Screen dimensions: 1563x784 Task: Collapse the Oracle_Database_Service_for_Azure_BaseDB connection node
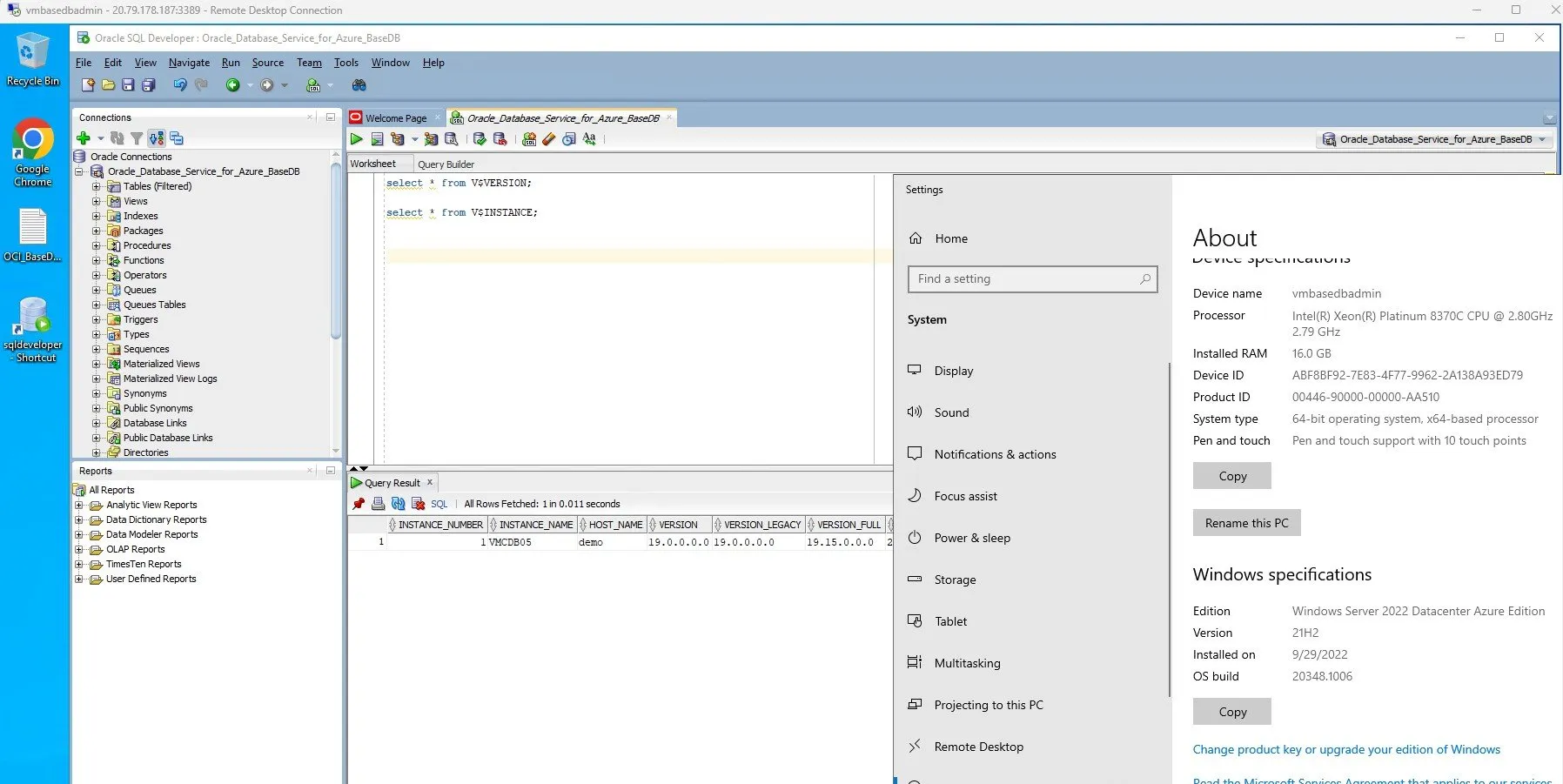[x=79, y=171]
